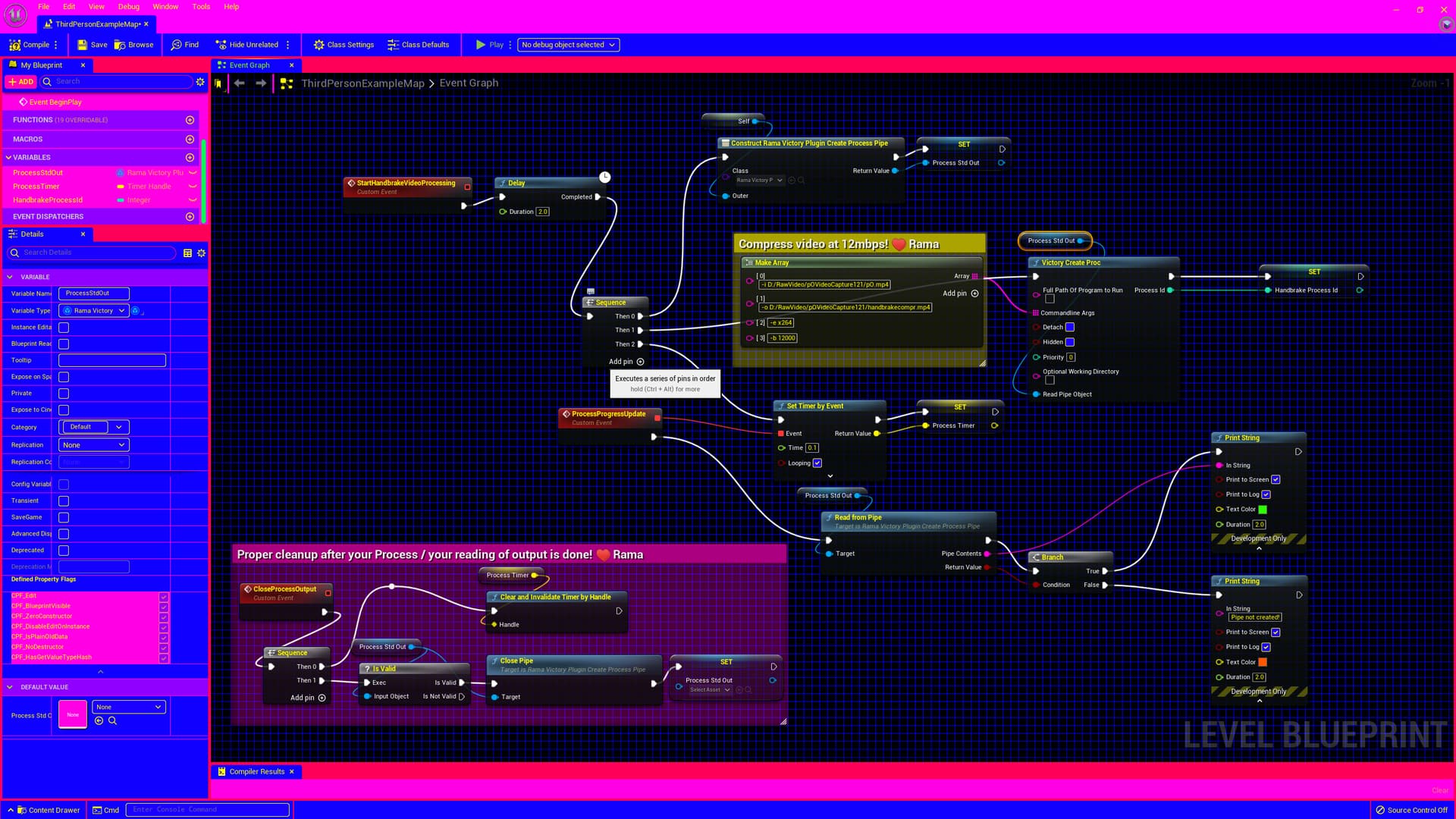Collapse the Variables section

point(8,158)
